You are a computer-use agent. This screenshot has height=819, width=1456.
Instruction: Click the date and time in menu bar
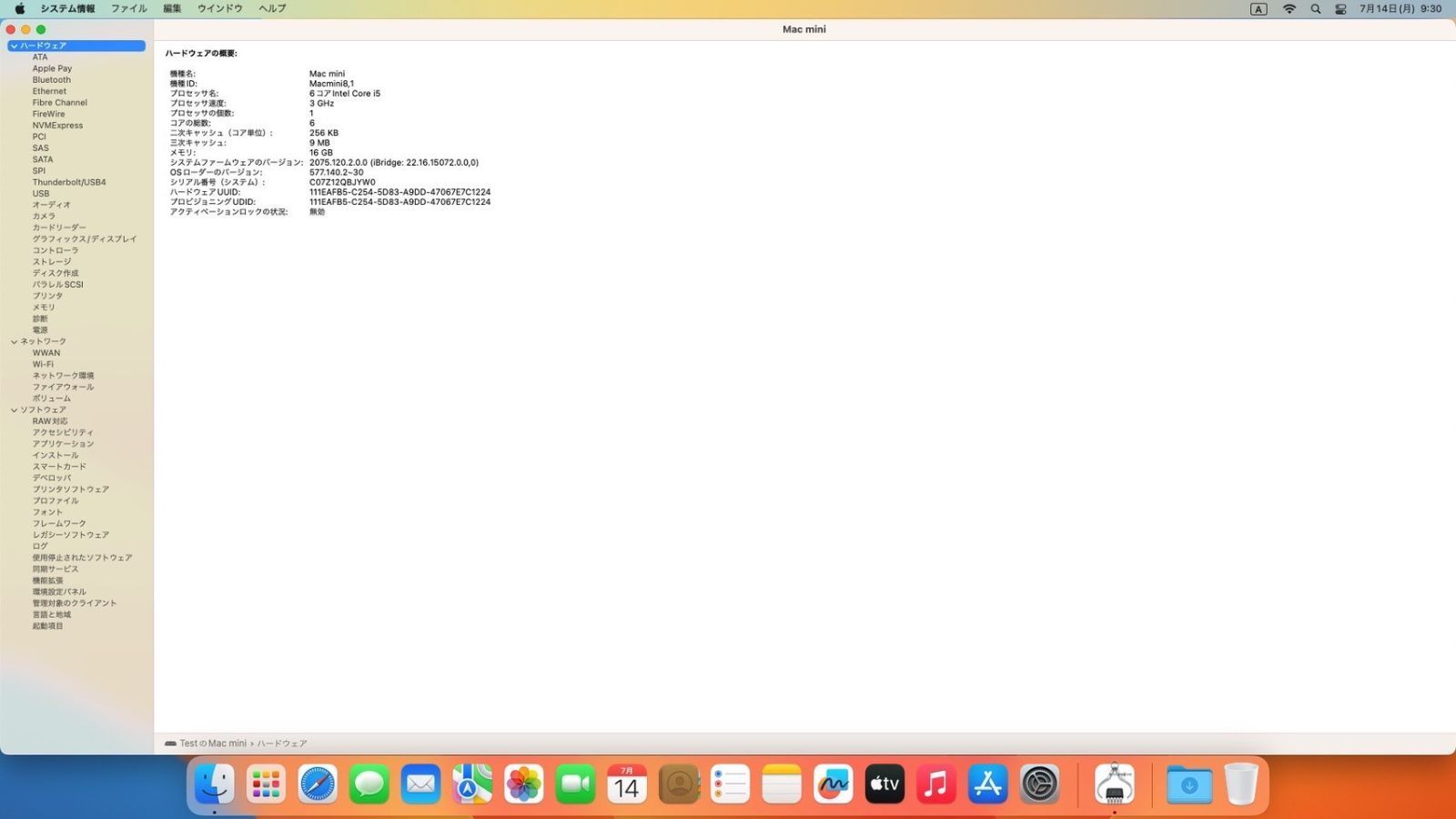pos(1400,8)
